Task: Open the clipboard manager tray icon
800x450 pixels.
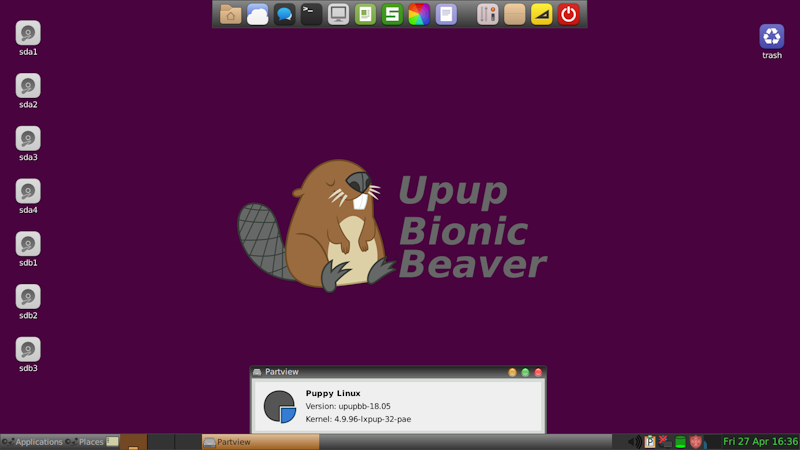Action: [649, 442]
